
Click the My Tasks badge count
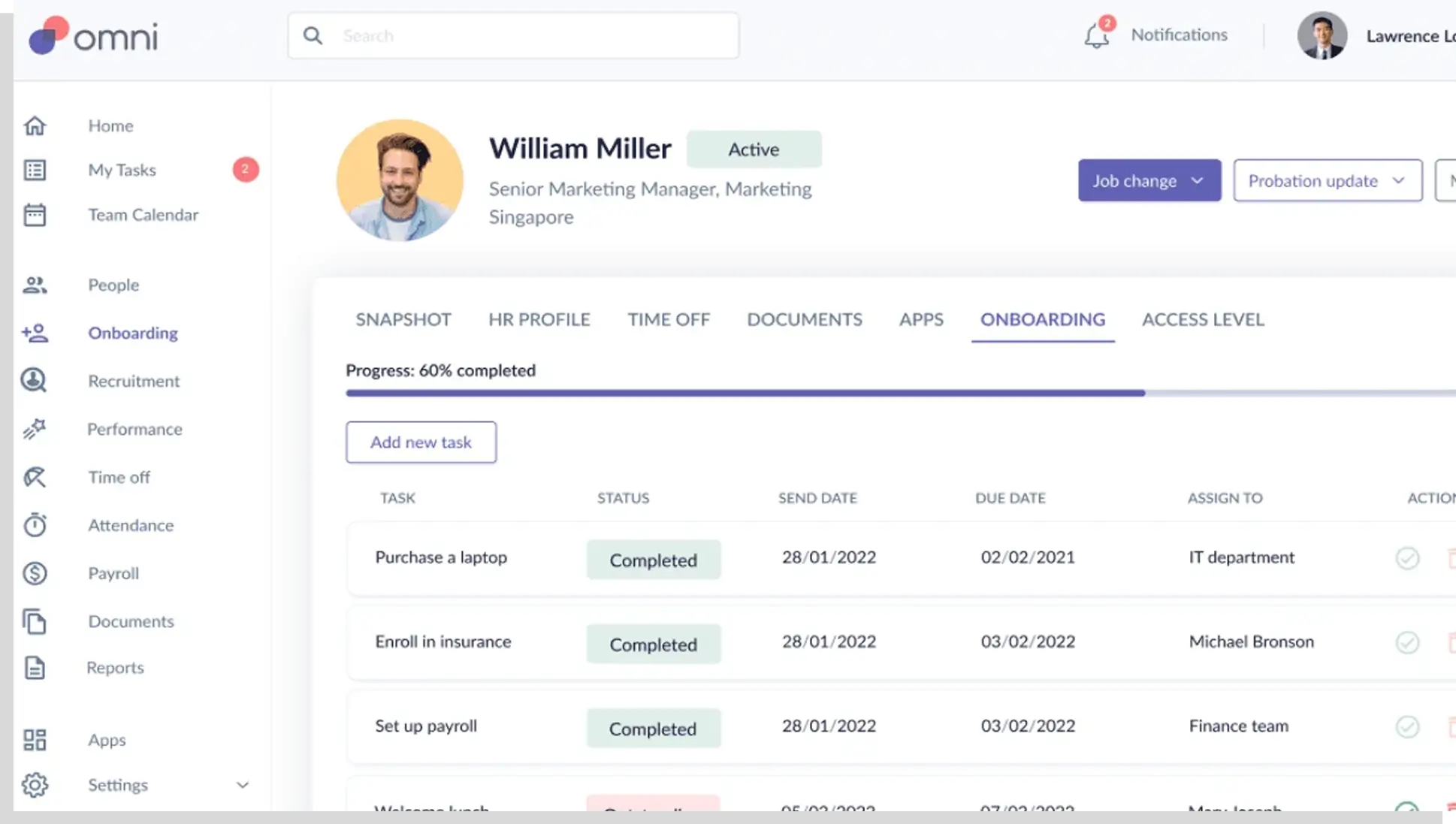coord(246,169)
